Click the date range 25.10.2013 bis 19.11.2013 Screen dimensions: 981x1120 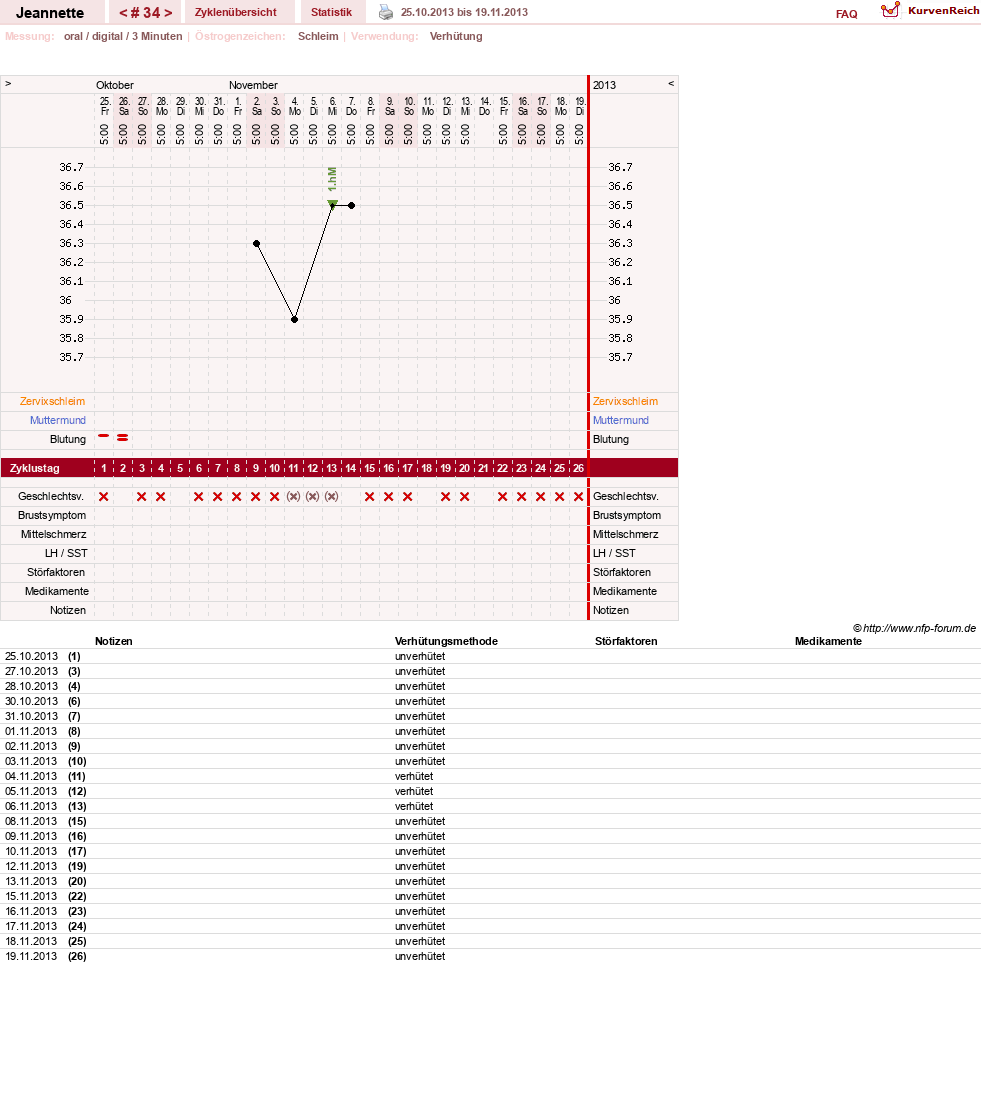[x=464, y=12]
